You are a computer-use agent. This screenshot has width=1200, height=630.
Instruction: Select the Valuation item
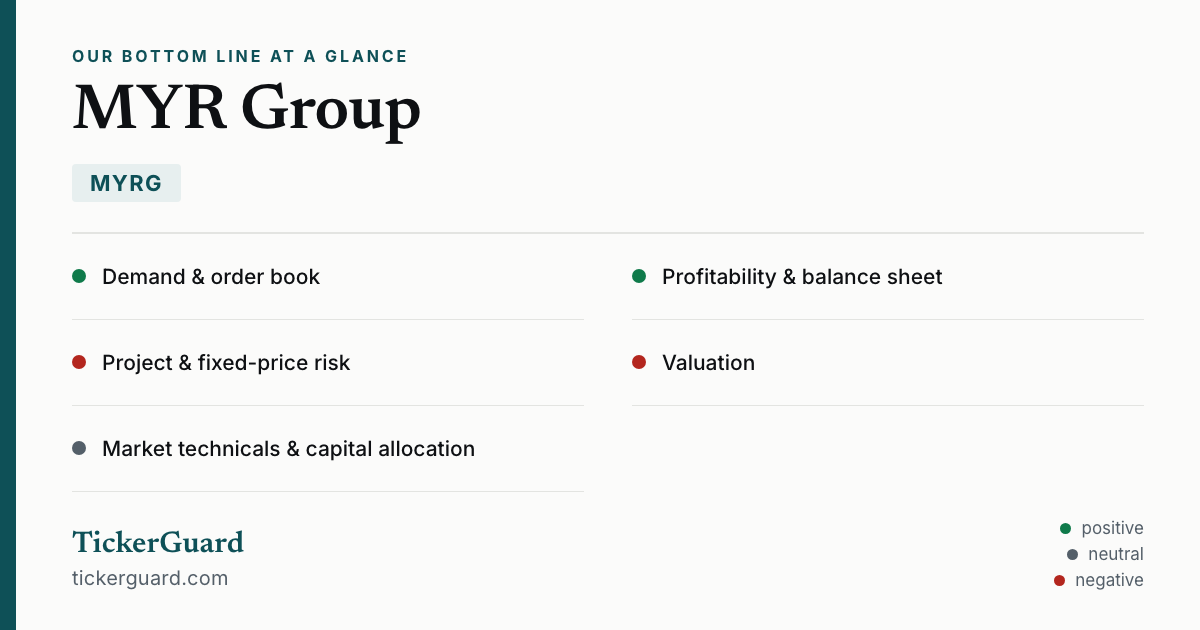pyautogui.click(x=888, y=363)
